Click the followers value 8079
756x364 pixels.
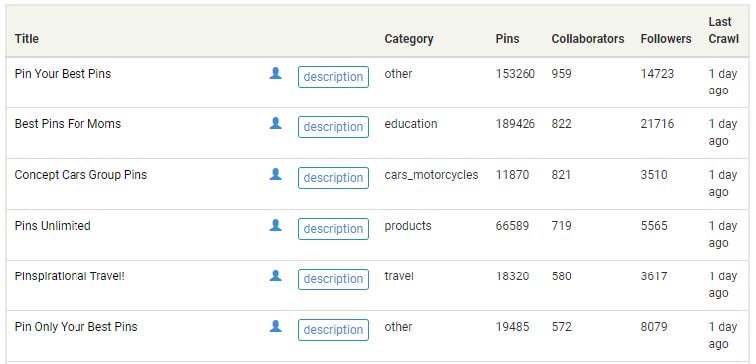point(654,327)
